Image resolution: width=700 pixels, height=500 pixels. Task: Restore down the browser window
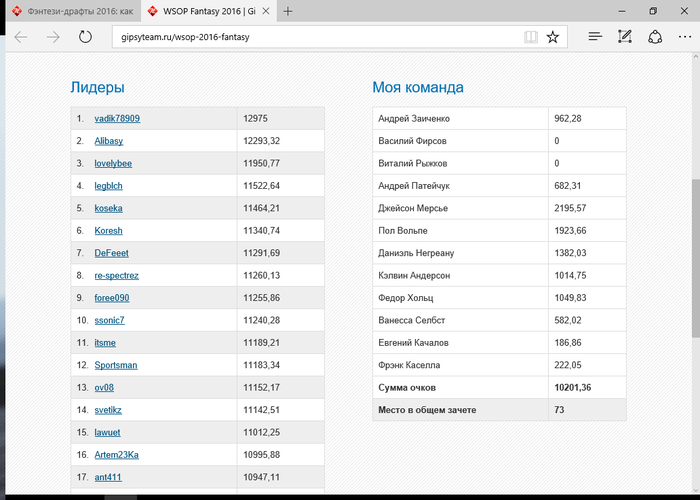653,11
